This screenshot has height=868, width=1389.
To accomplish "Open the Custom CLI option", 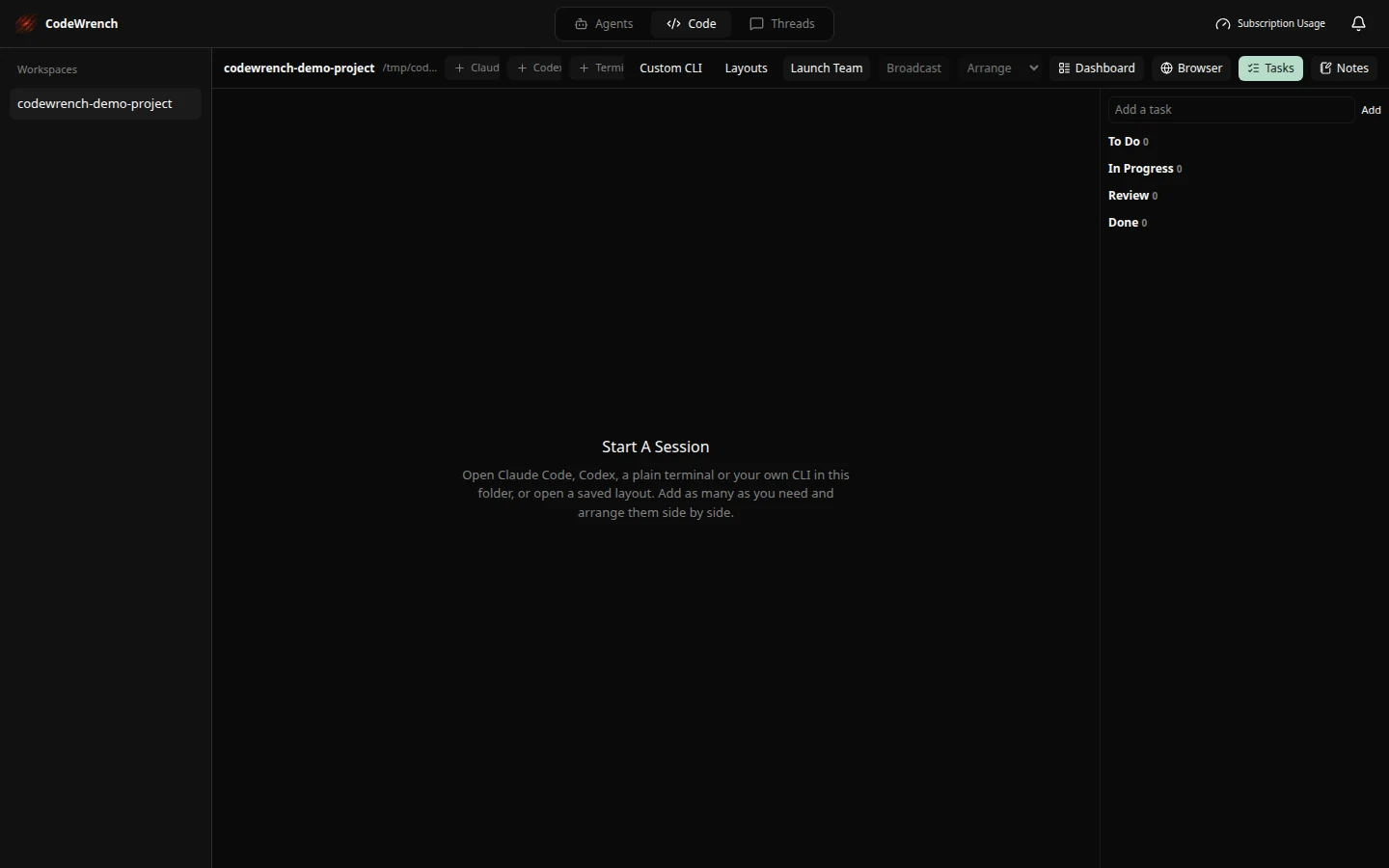I will pyautogui.click(x=671, y=68).
